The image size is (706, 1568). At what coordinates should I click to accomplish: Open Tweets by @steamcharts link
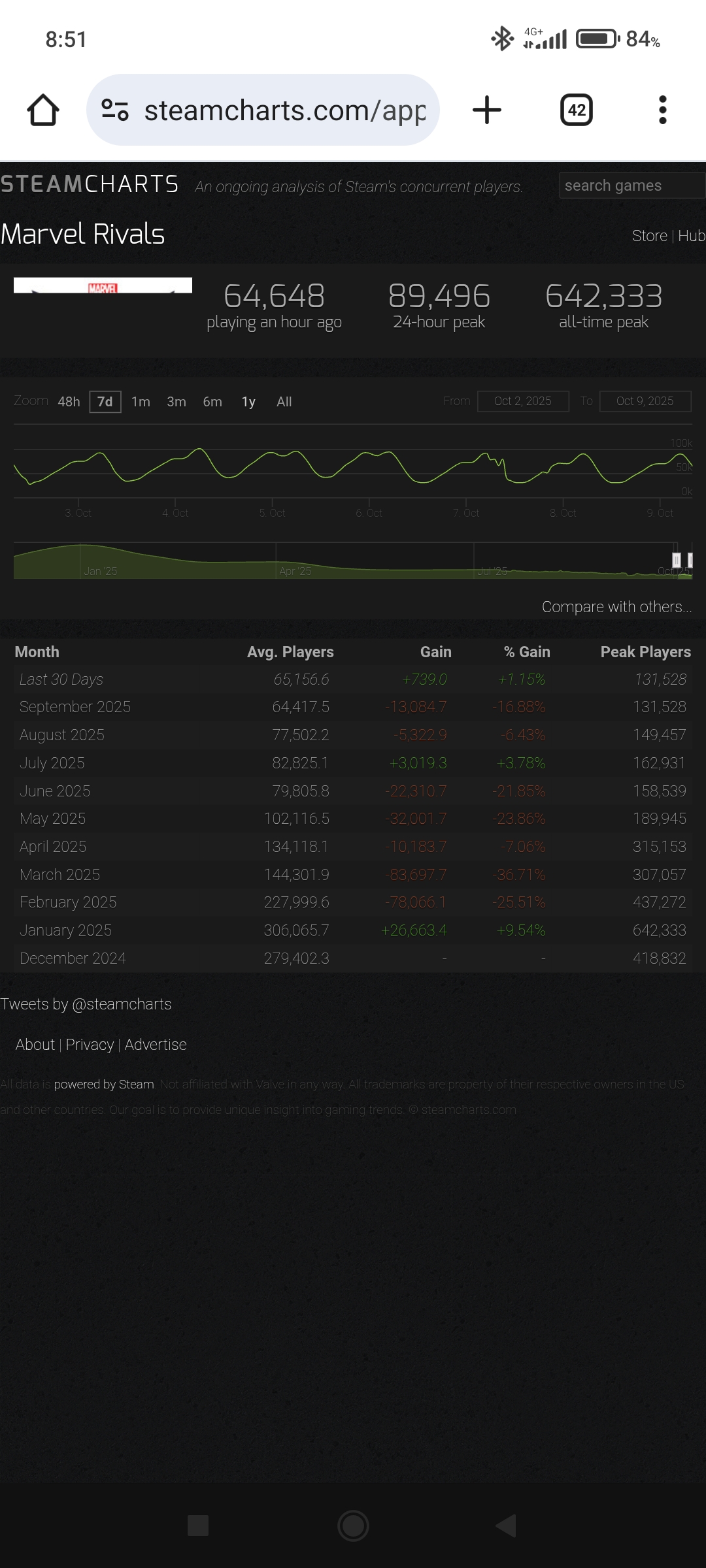(86, 1004)
